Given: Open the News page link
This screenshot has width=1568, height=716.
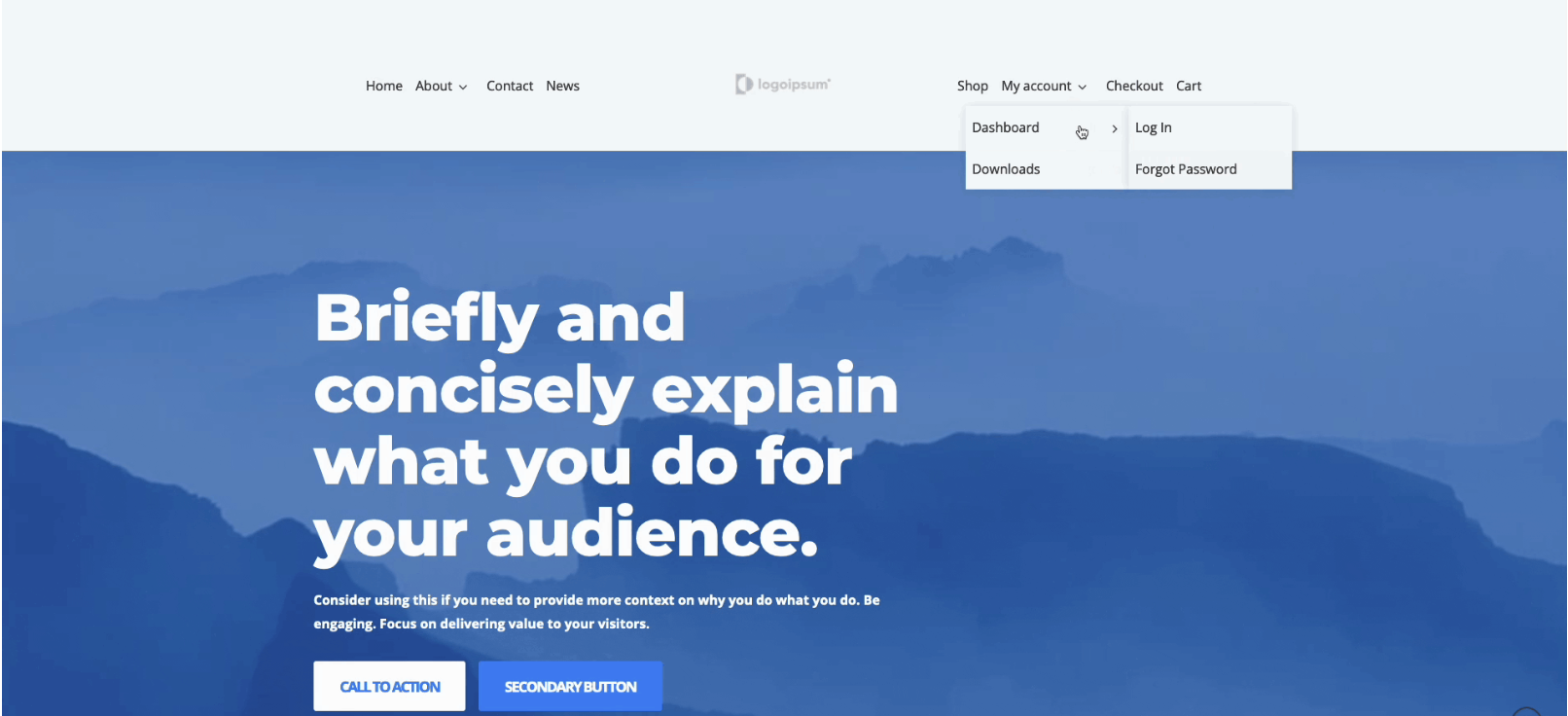Looking at the screenshot, I should click(562, 86).
